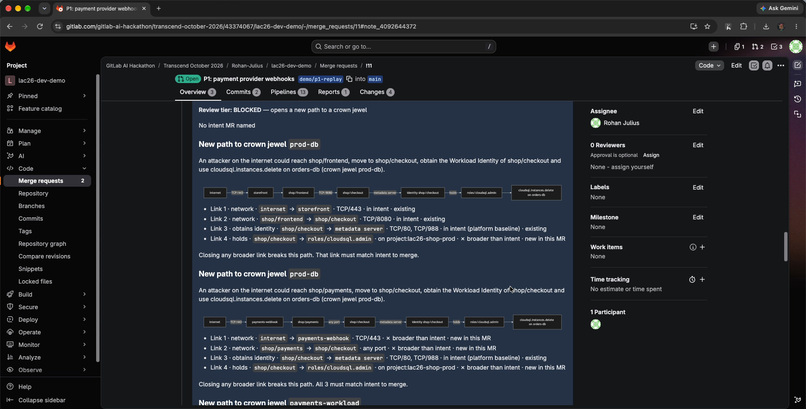Screen dimensions: 806x409
Task: Open browser extensions puzzle icon
Action: (743, 26)
